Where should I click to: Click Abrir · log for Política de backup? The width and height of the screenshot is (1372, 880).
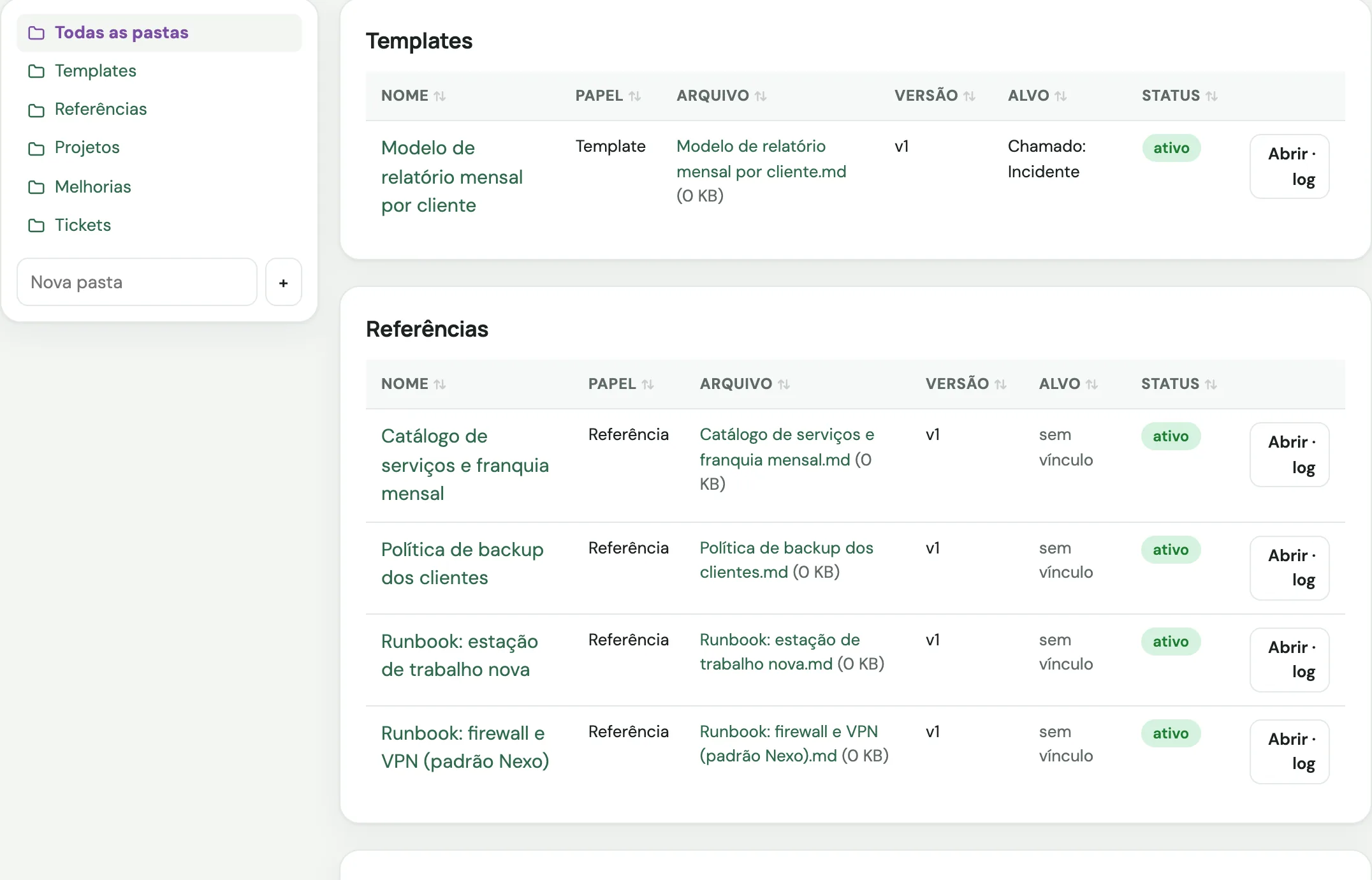coord(1290,568)
